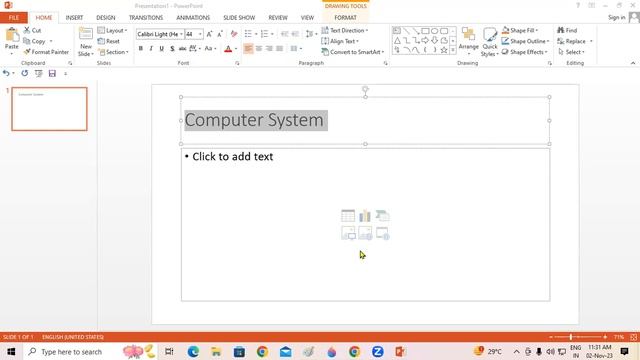Toggle Bold formatting
640x360 pixels.
pyautogui.click(x=141, y=49)
